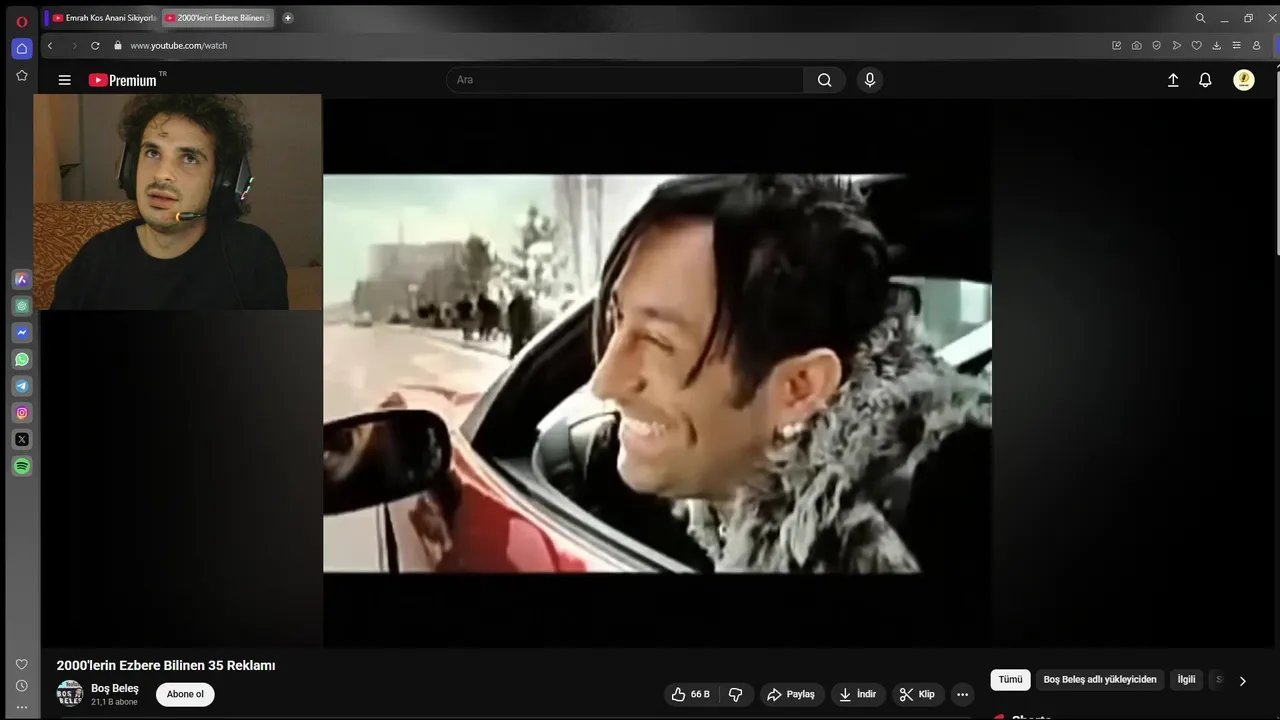Select the 'Tümü' filter chip
The width and height of the screenshot is (1280, 720).
(1011, 680)
